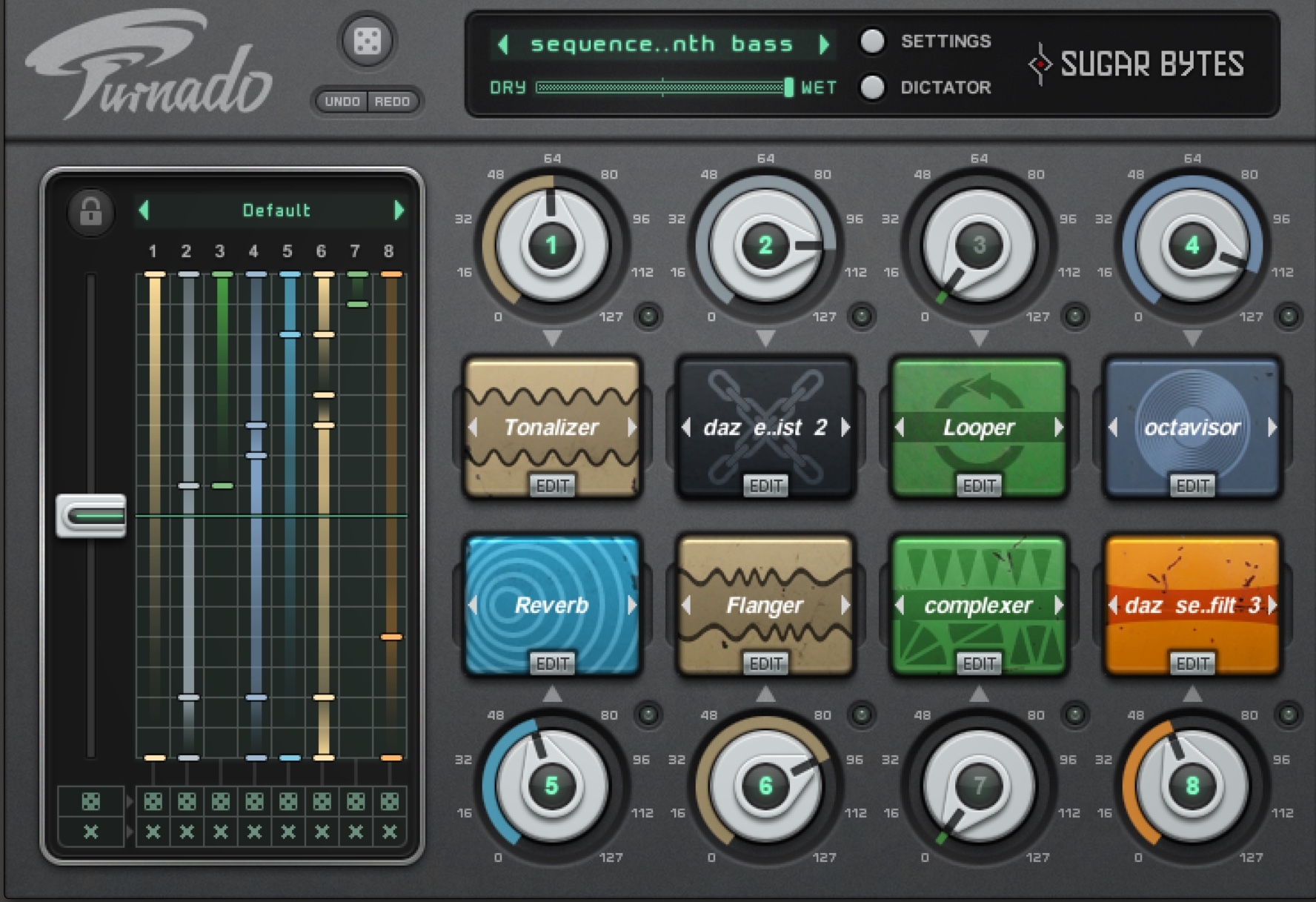Open EDIT for the complexer effect
This screenshot has width=1316, height=902.
pos(979,663)
